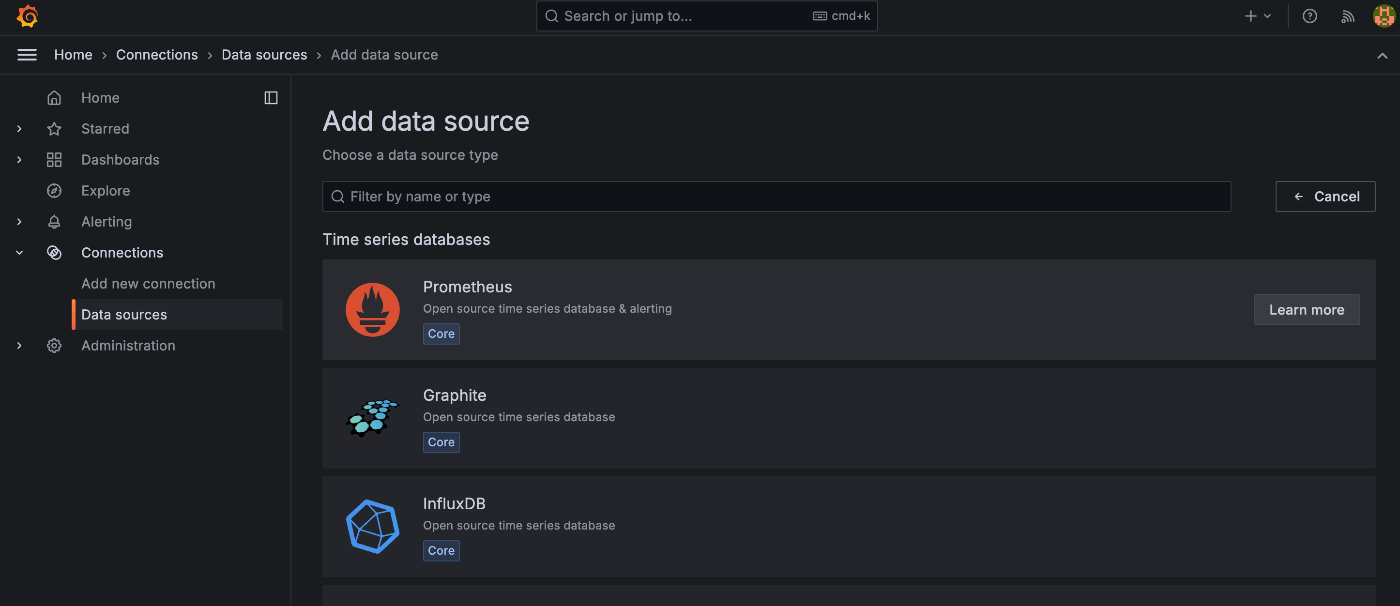
Task: Click the Cancel button
Action: 1326,196
